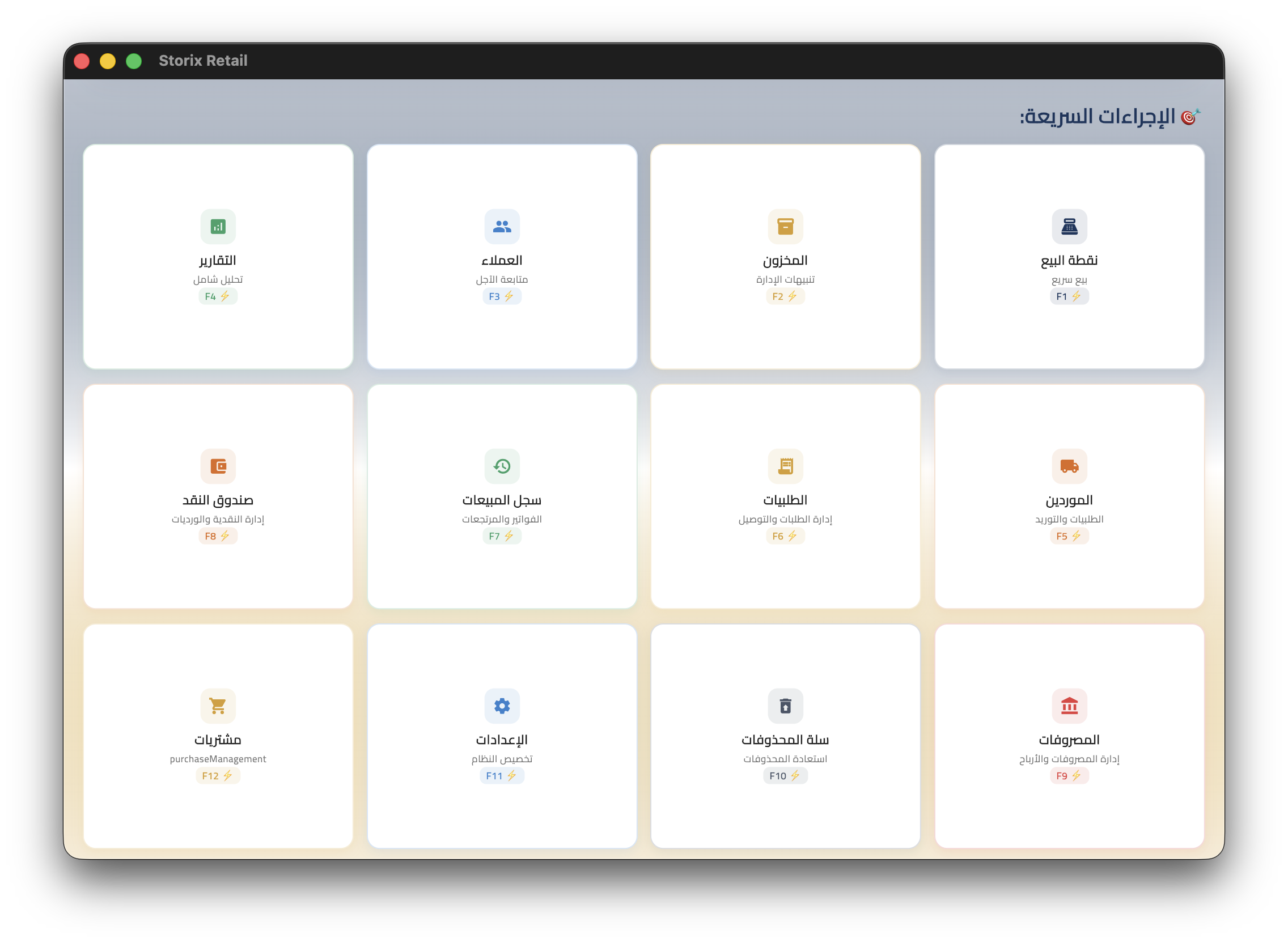Click the F12 shortcut badge
1288x943 pixels.
[x=218, y=776]
